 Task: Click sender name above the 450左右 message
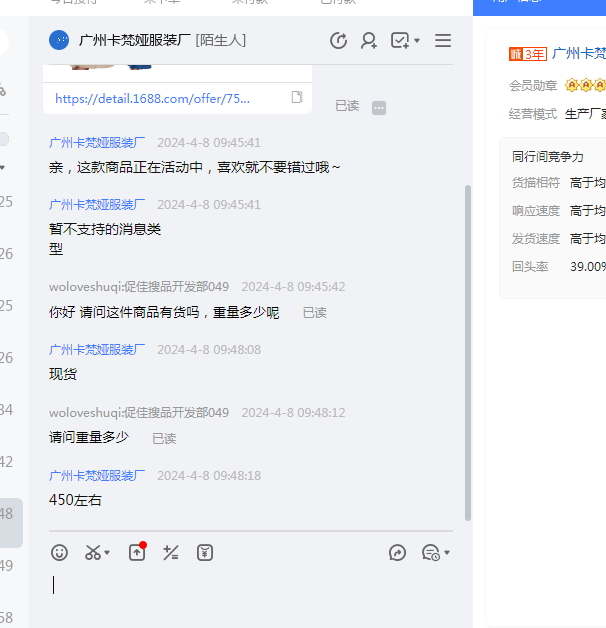click(x=97, y=475)
